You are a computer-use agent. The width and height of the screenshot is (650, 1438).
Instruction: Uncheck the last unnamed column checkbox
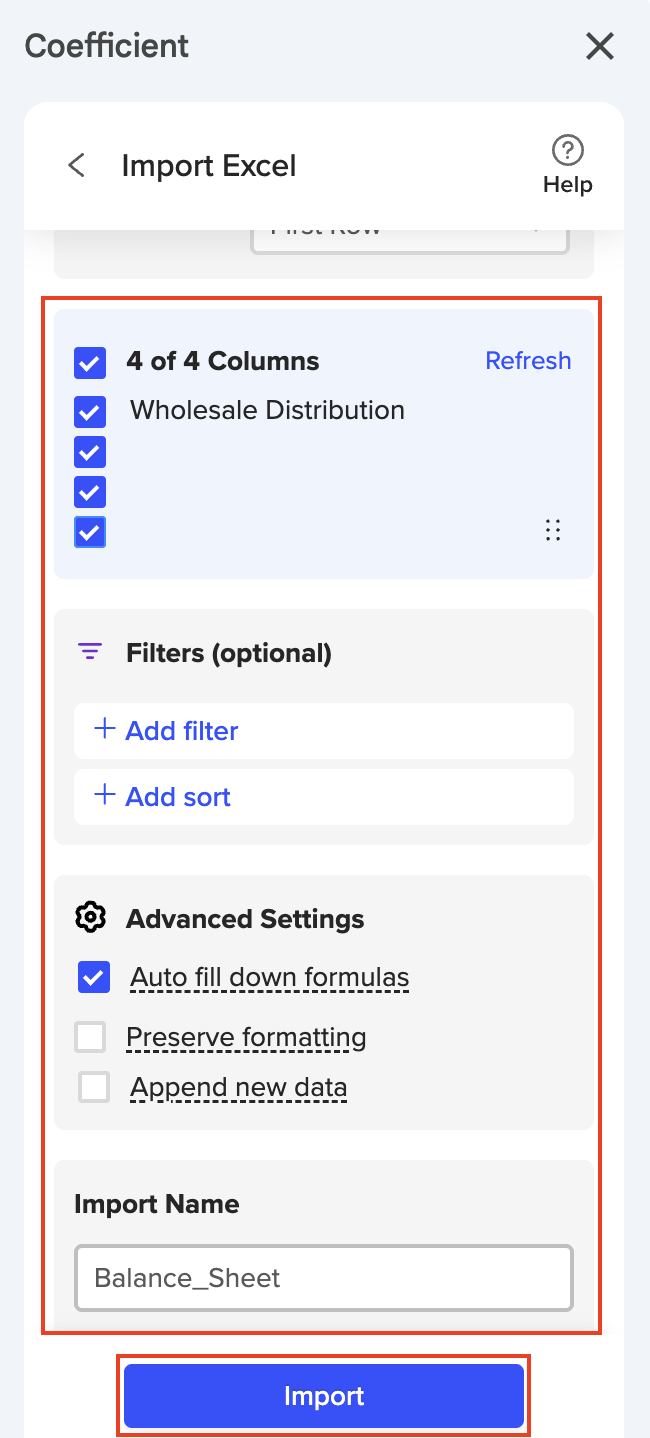(90, 532)
